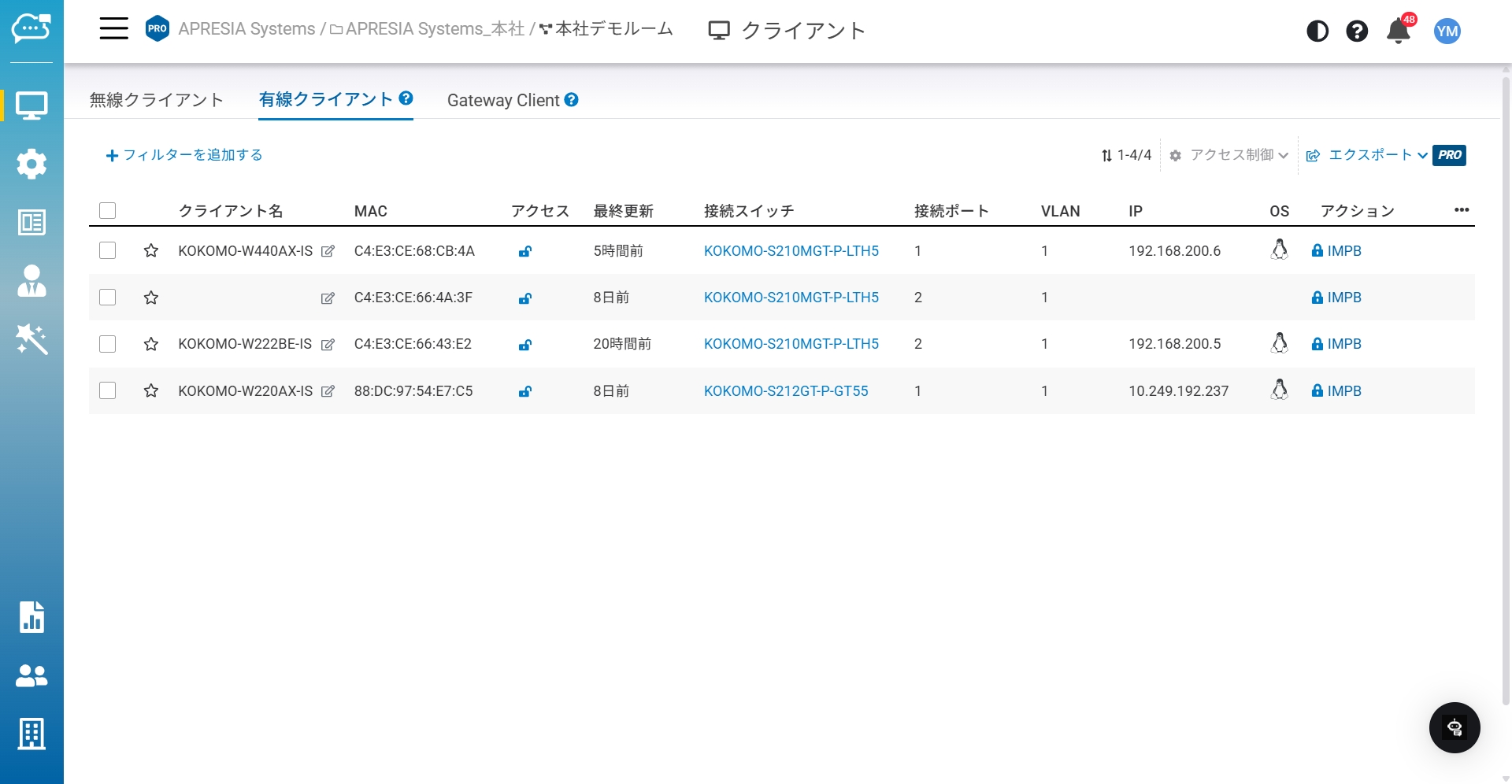Open column options three-dots menu
This screenshot has width=1512, height=784.
1462,210
